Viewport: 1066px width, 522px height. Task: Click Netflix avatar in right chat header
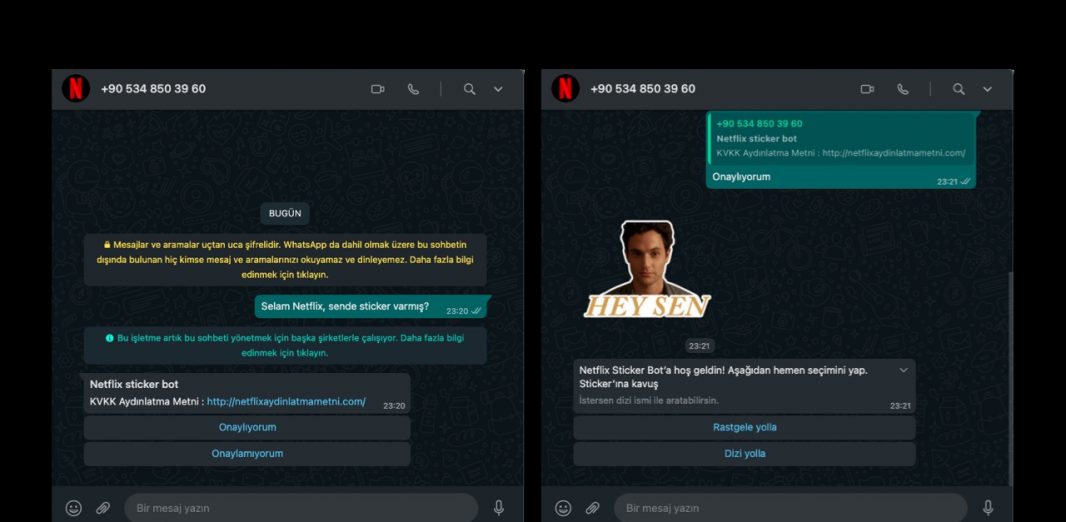pyautogui.click(x=565, y=88)
